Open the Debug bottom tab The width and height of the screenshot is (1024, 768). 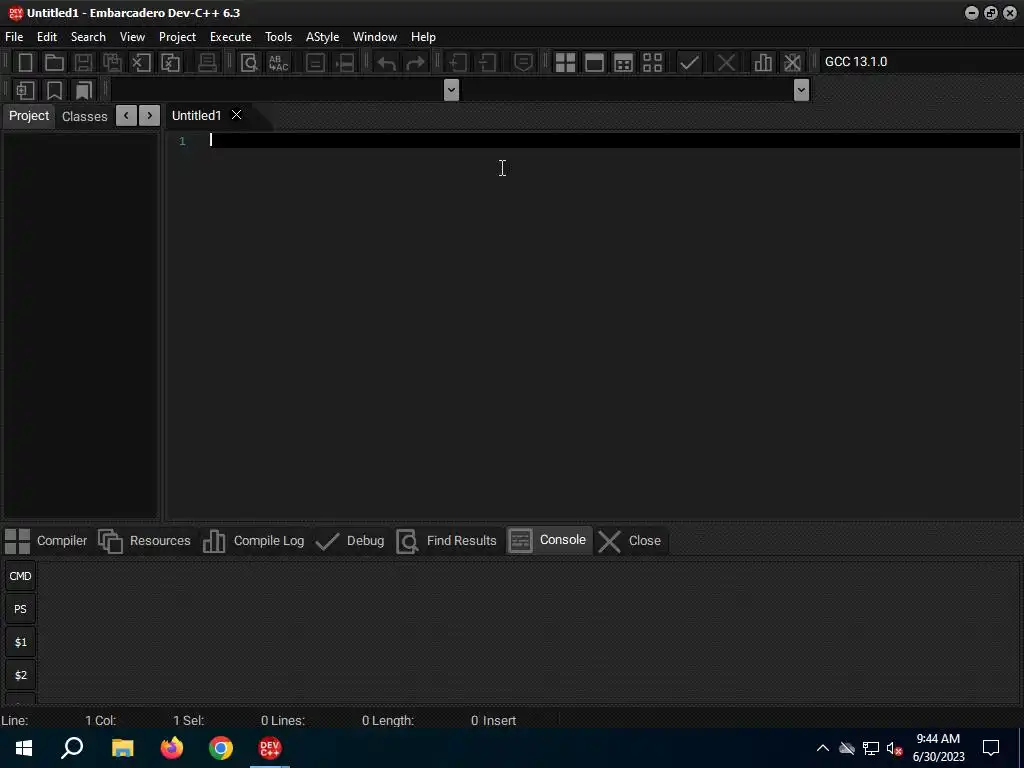tap(349, 541)
